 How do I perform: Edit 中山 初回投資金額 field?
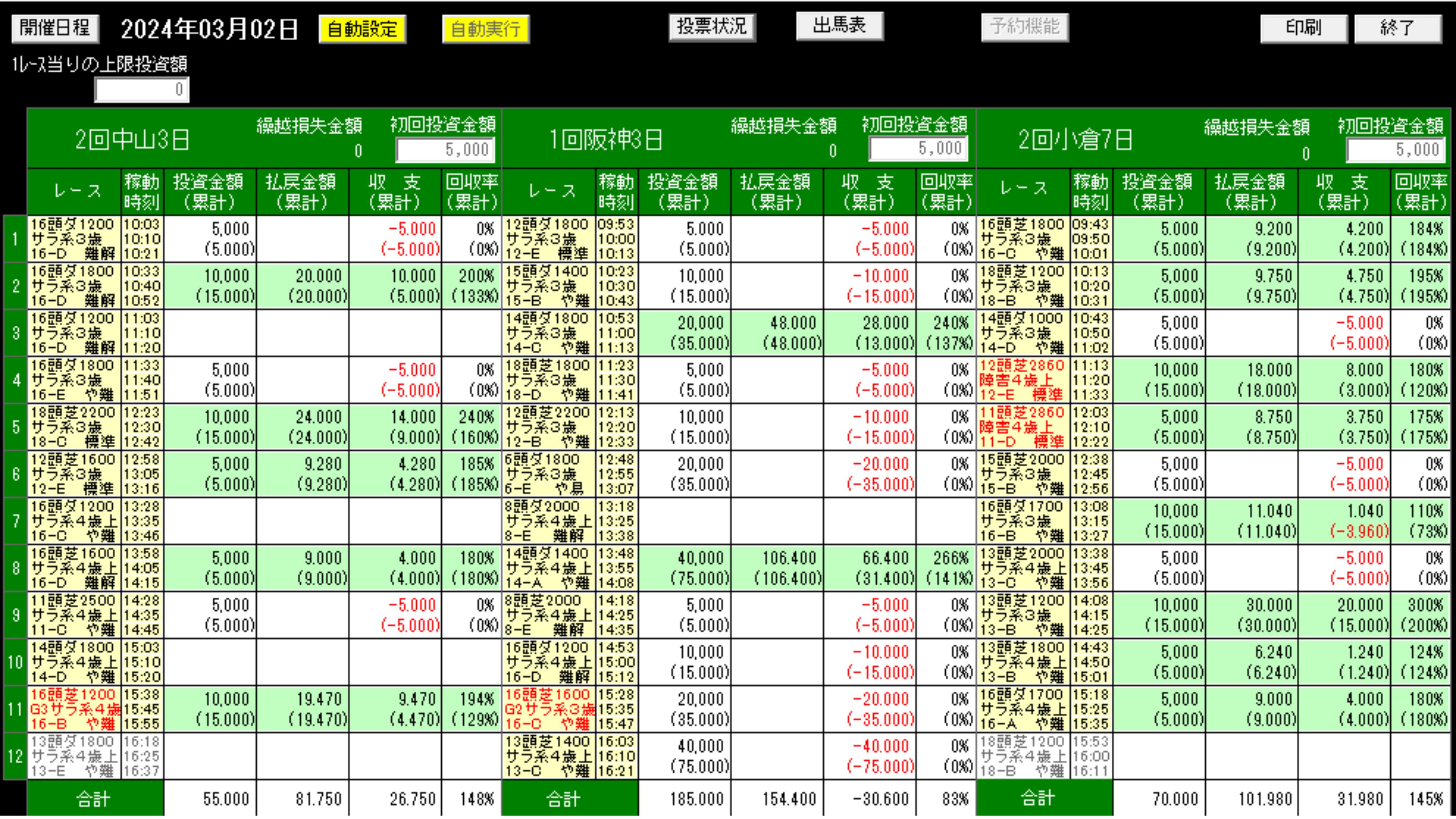click(446, 150)
